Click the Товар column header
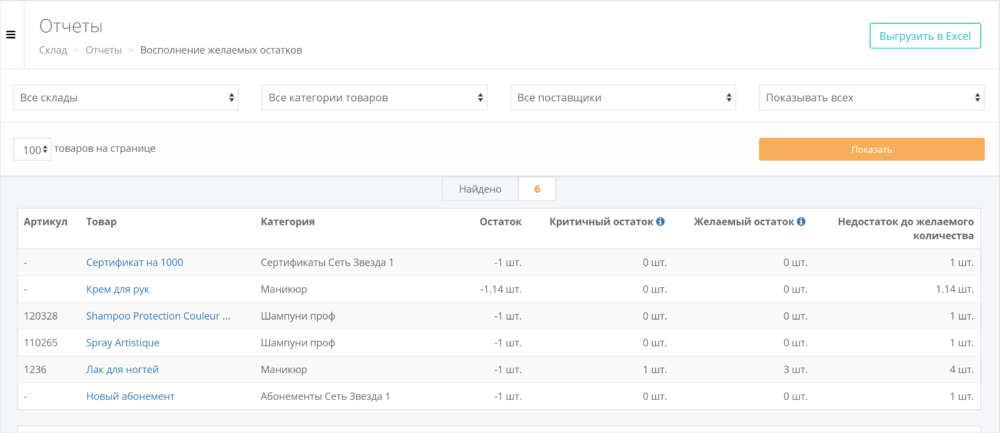This screenshot has width=1000, height=433. point(101,222)
